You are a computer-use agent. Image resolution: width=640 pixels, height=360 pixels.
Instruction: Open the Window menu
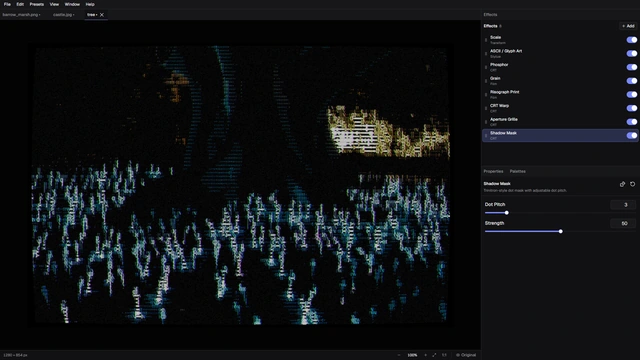[72, 4]
